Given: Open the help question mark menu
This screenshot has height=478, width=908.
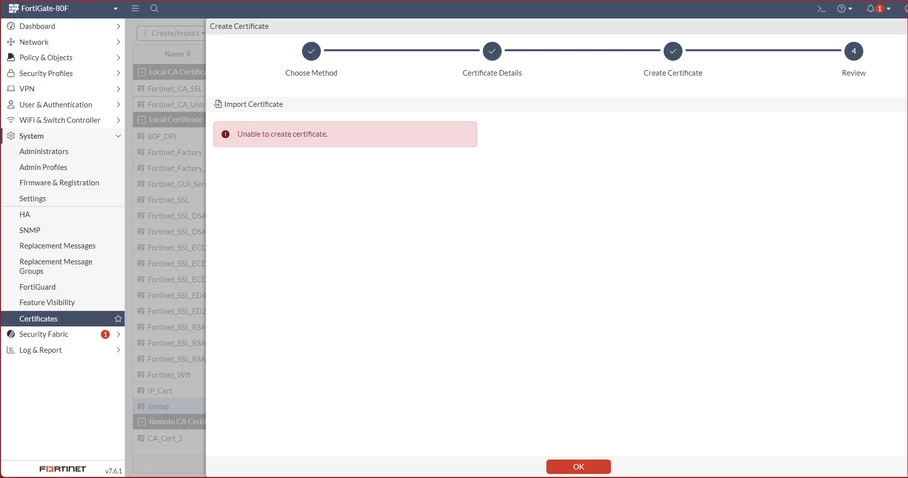Looking at the screenshot, I should 844,9.
